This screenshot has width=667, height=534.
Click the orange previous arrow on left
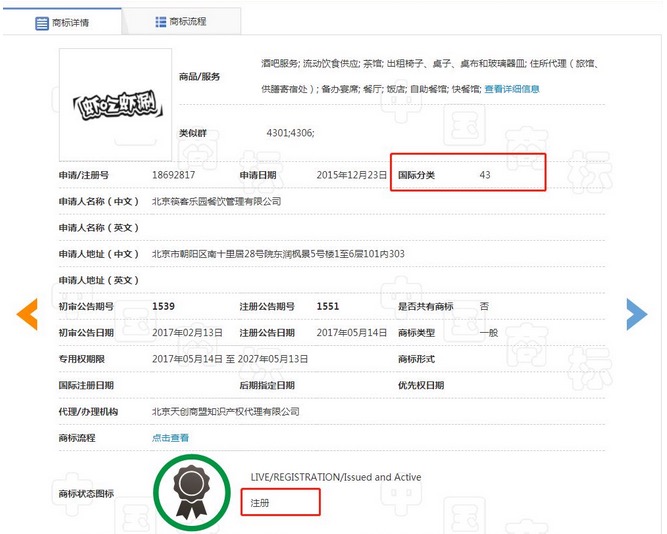click(x=27, y=314)
